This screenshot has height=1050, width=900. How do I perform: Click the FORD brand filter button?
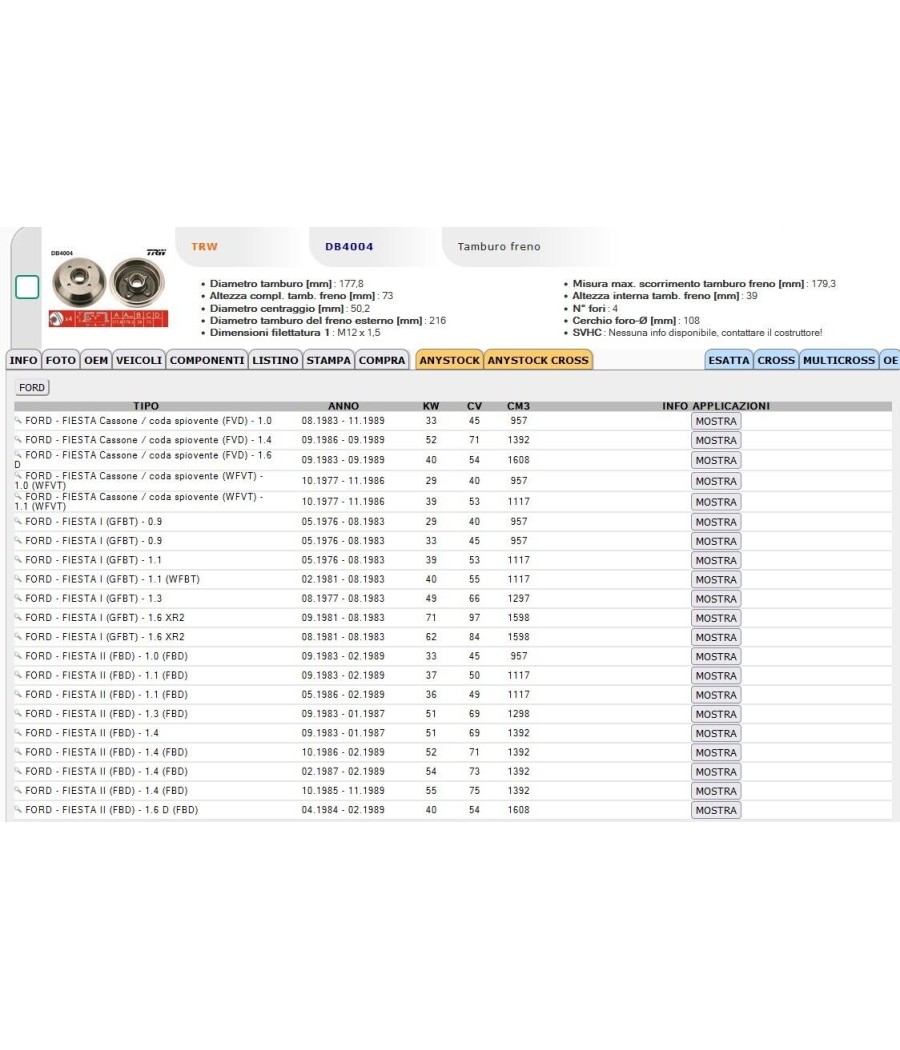pyautogui.click(x=31, y=387)
